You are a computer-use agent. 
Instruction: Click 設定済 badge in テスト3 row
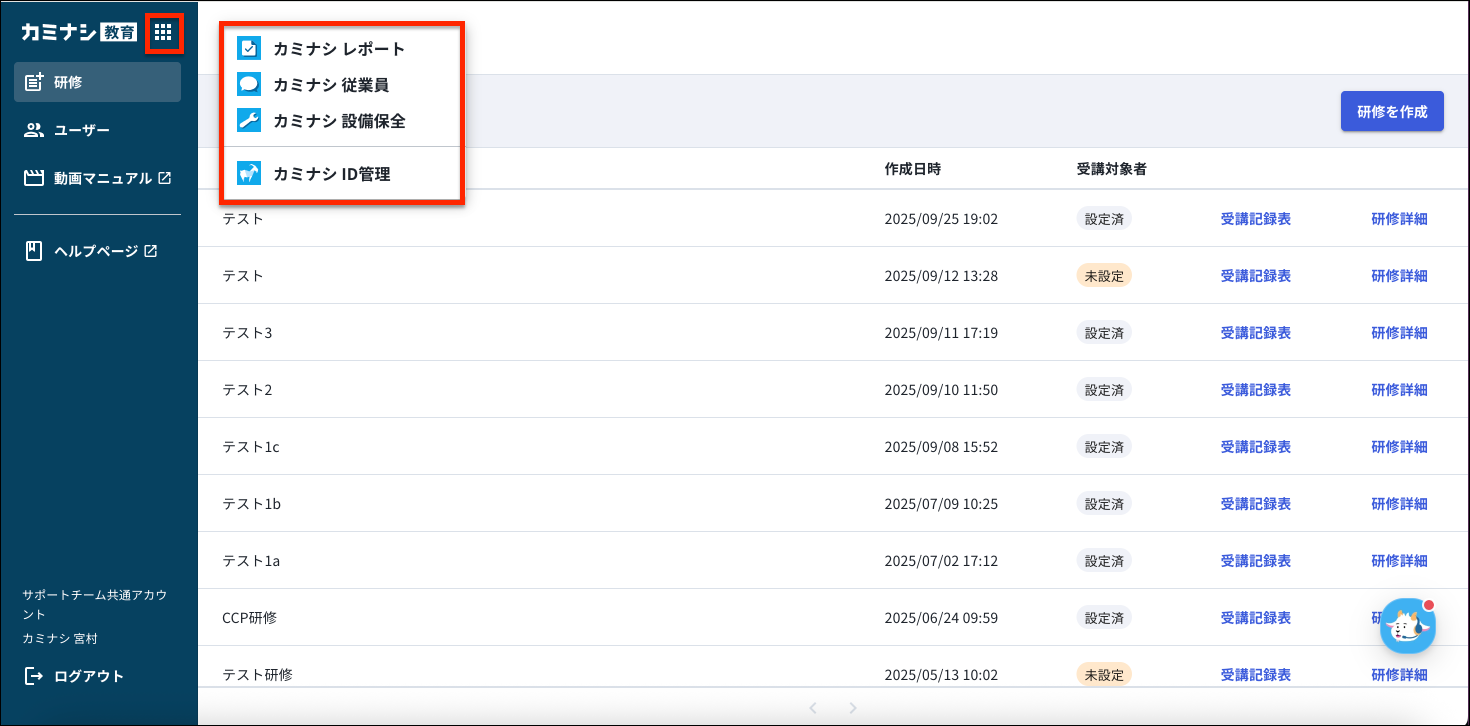click(1104, 332)
